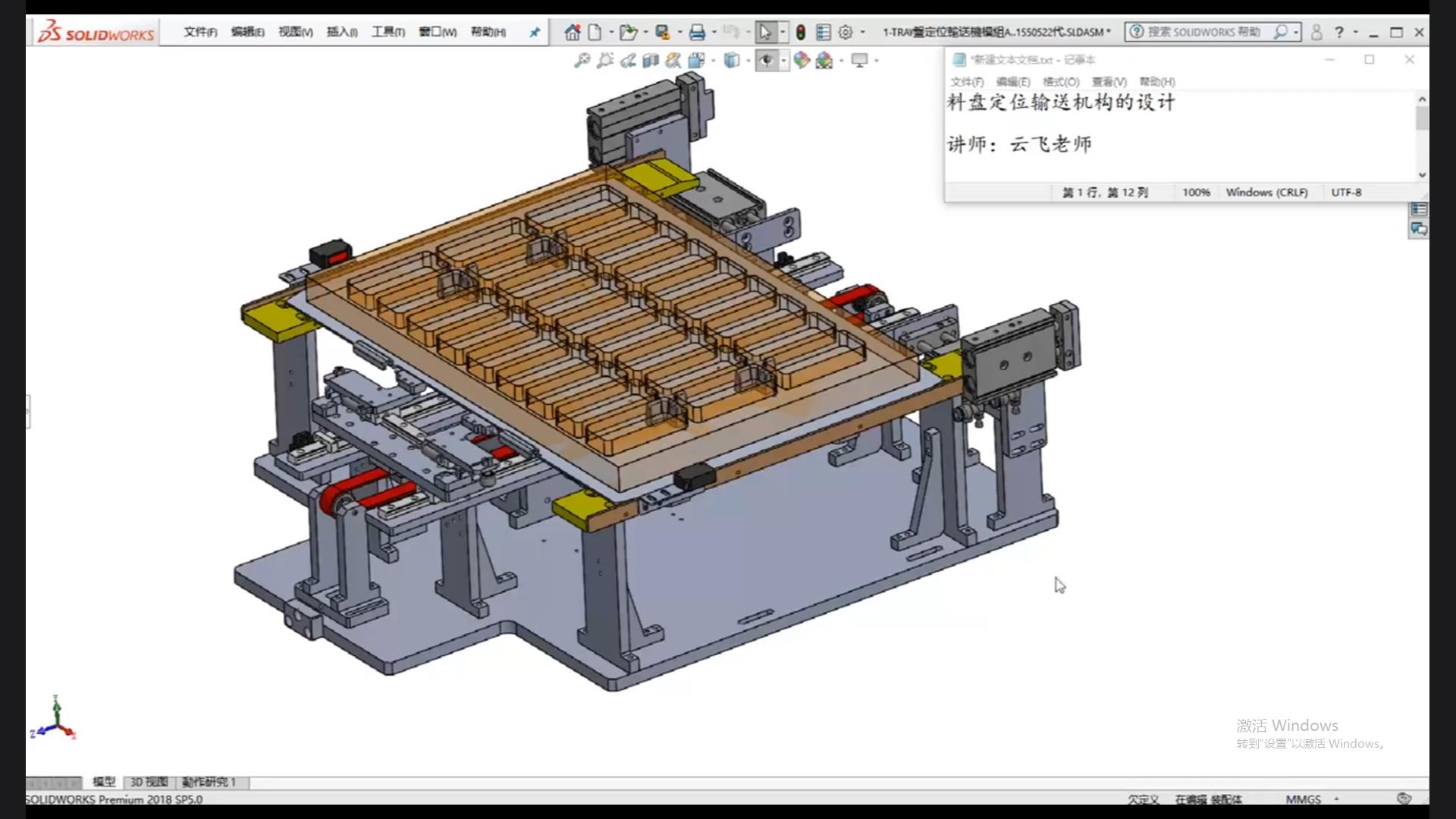
Task: Open the Welcome home icon
Action: [x=573, y=32]
